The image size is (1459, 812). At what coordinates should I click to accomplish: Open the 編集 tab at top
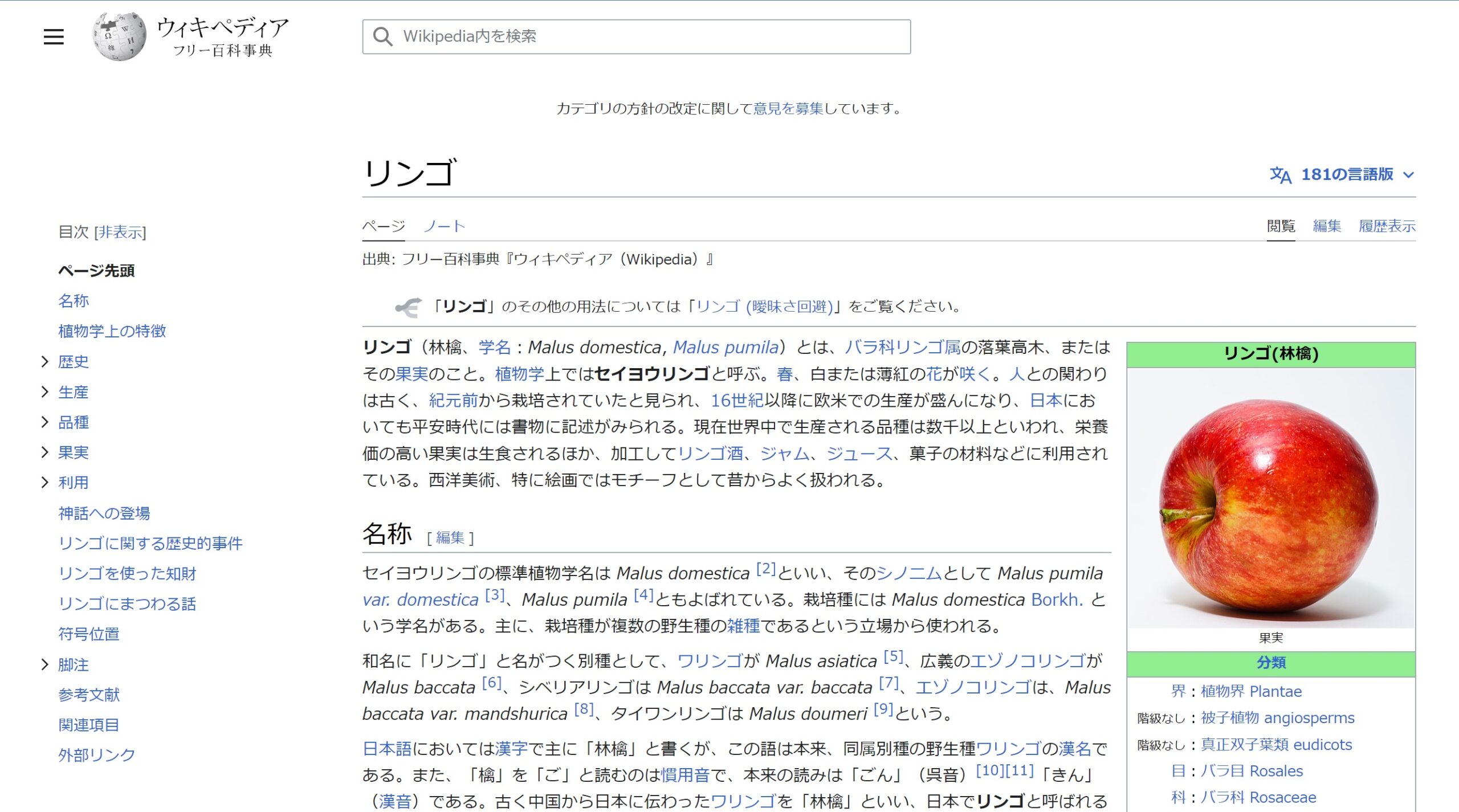pyautogui.click(x=1326, y=227)
